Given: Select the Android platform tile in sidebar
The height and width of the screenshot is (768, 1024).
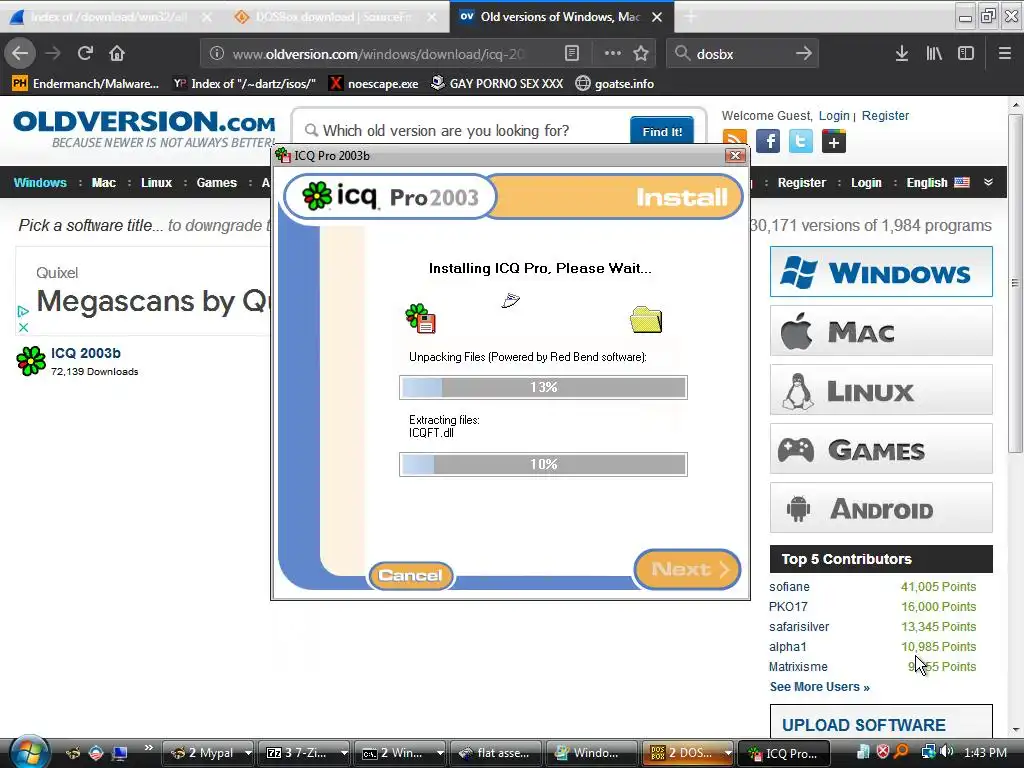Looking at the screenshot, I should click(x=881, y=508).
